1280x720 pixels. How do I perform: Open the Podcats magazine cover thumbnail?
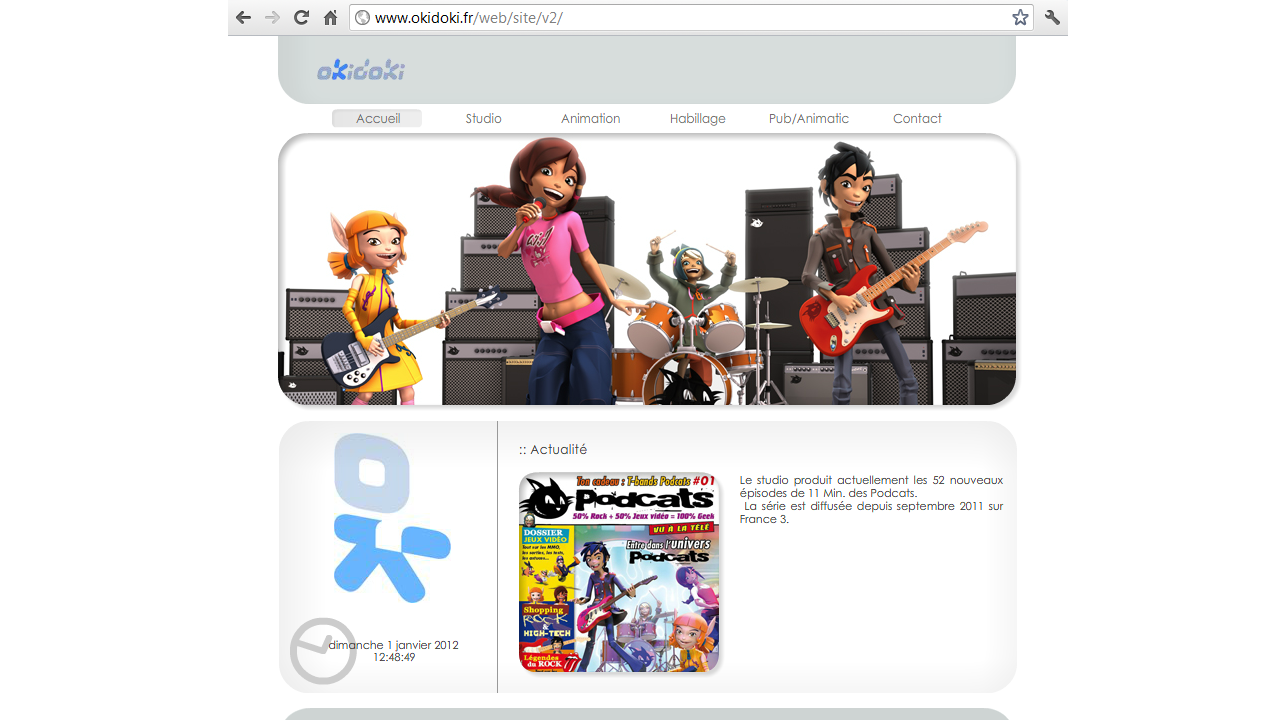[x=619, y=572]
